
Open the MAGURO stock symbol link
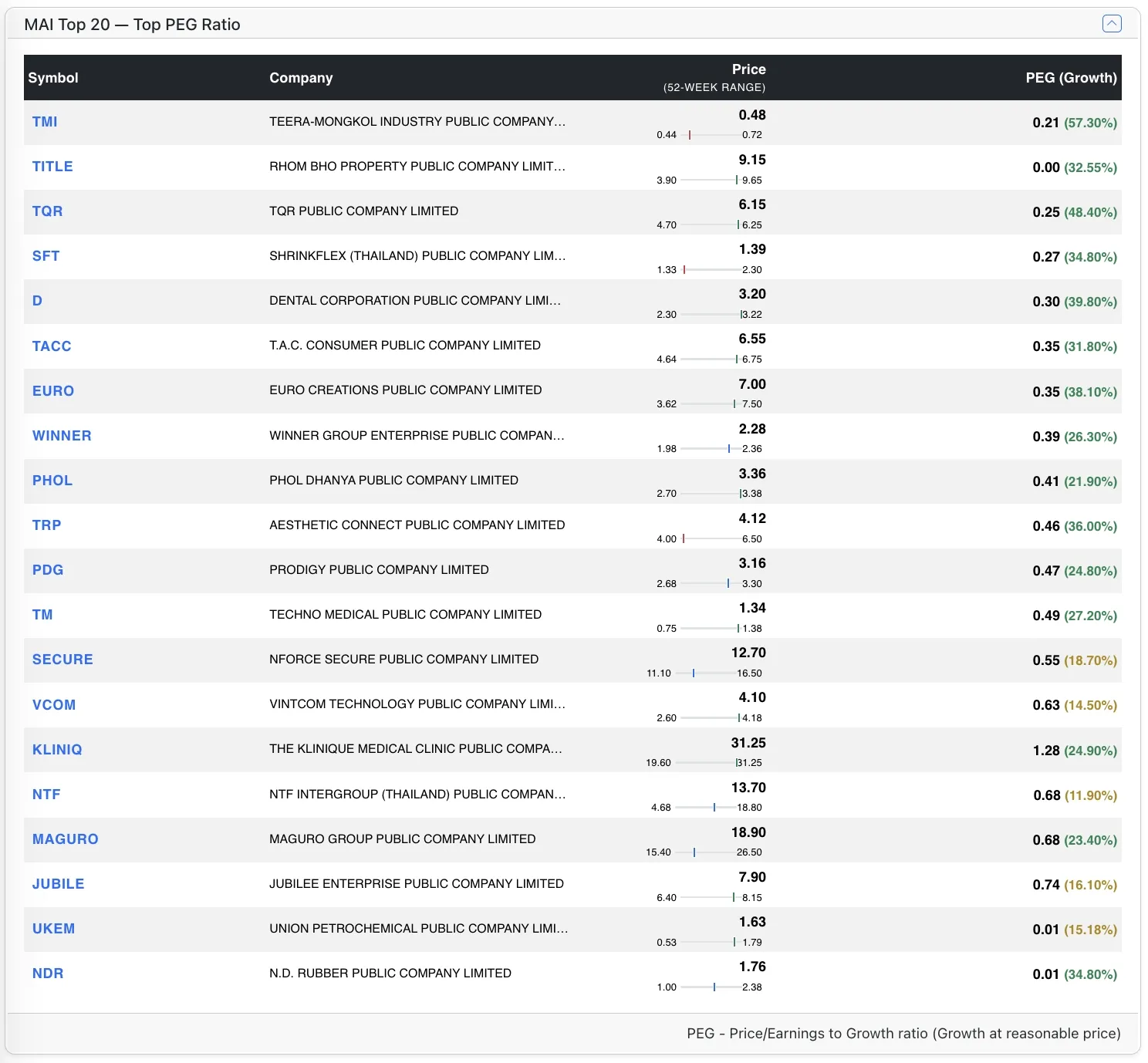(x=66, y=839)
